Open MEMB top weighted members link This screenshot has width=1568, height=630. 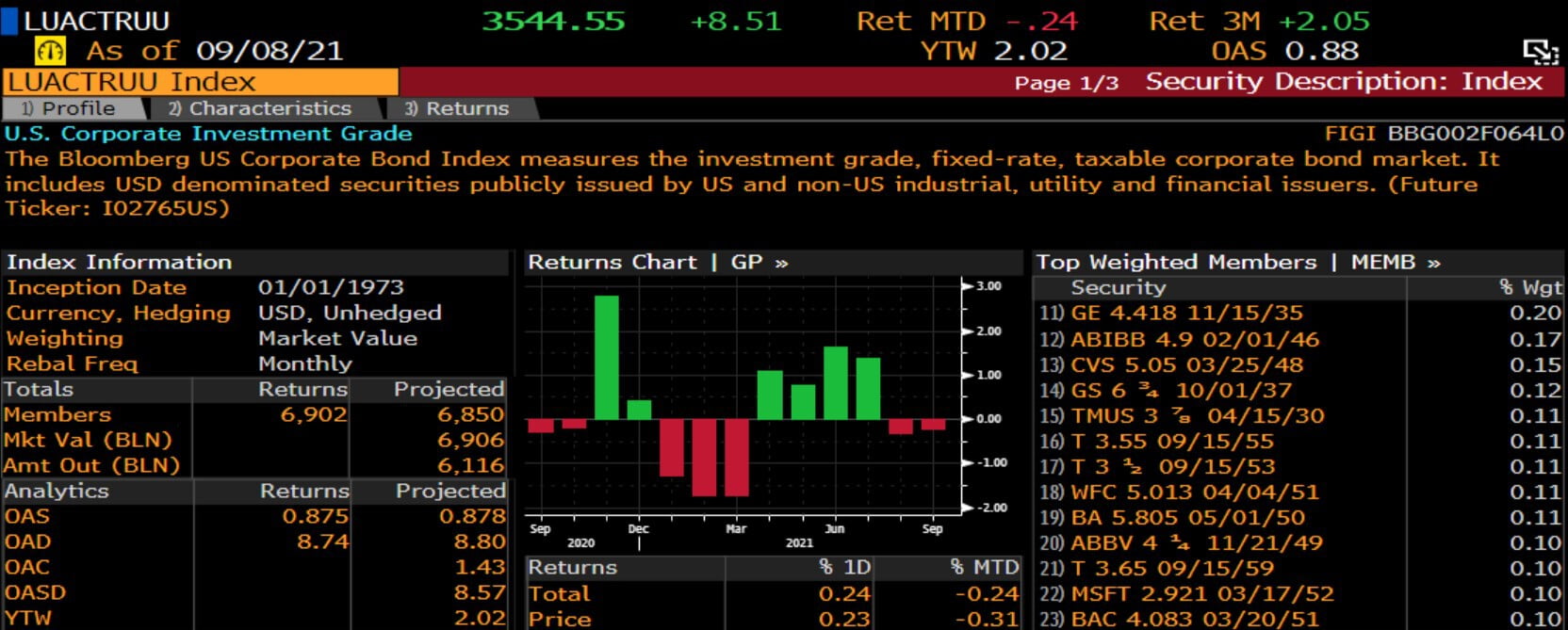pos(1396,262)
